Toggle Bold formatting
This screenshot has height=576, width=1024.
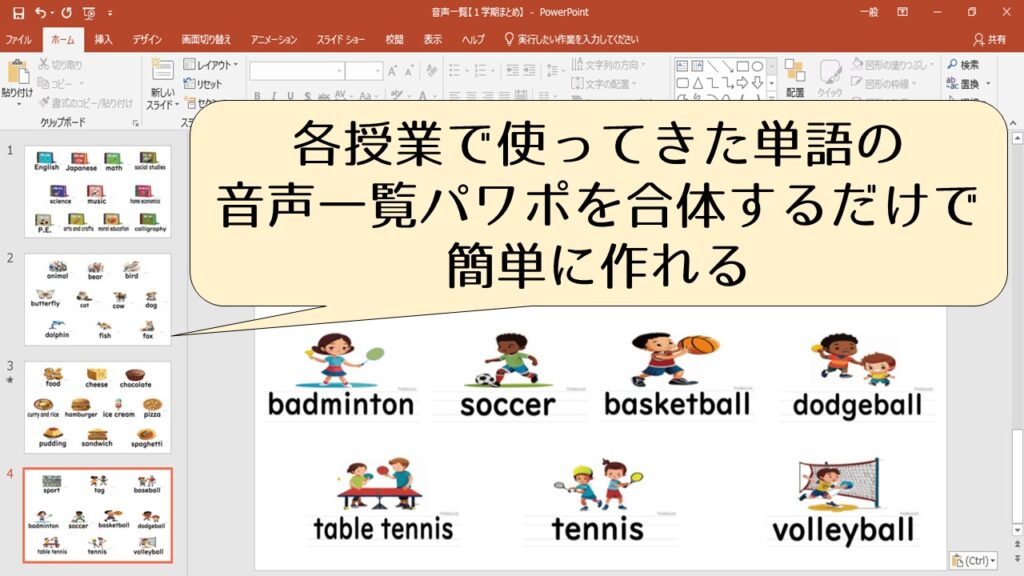point(257,97)
